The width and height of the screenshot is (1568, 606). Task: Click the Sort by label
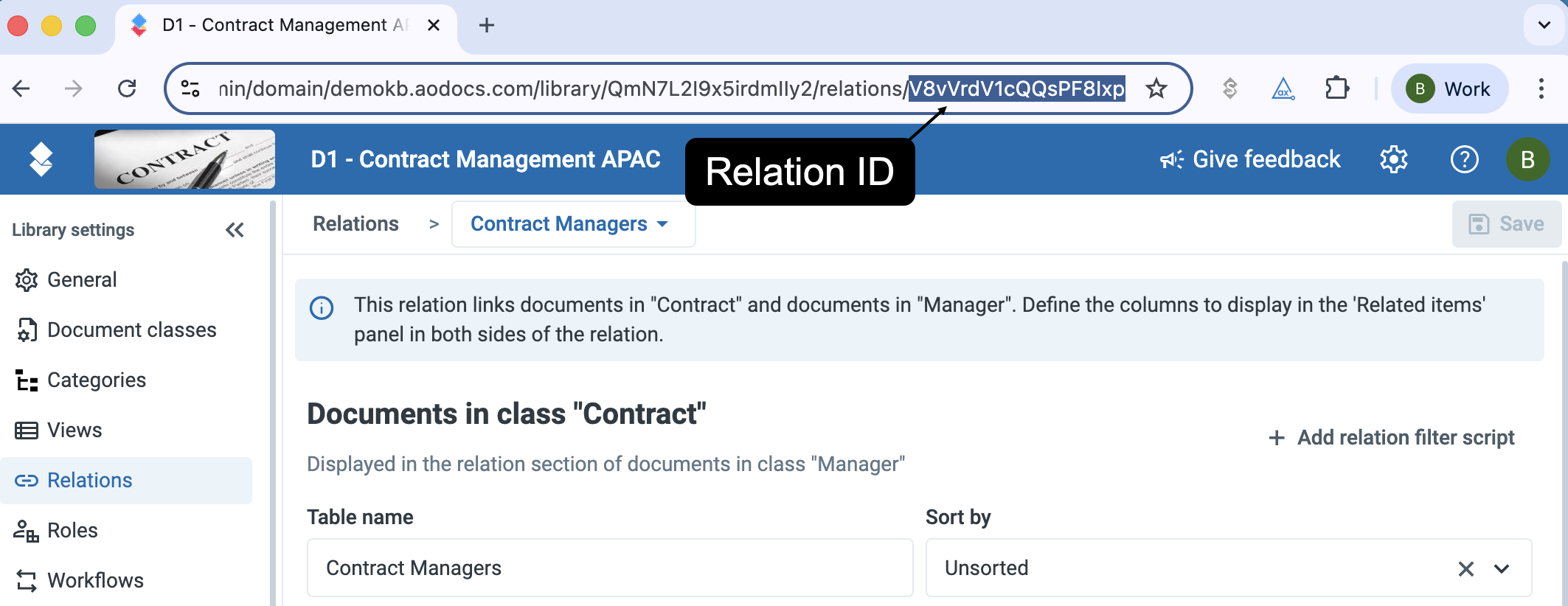958,518
